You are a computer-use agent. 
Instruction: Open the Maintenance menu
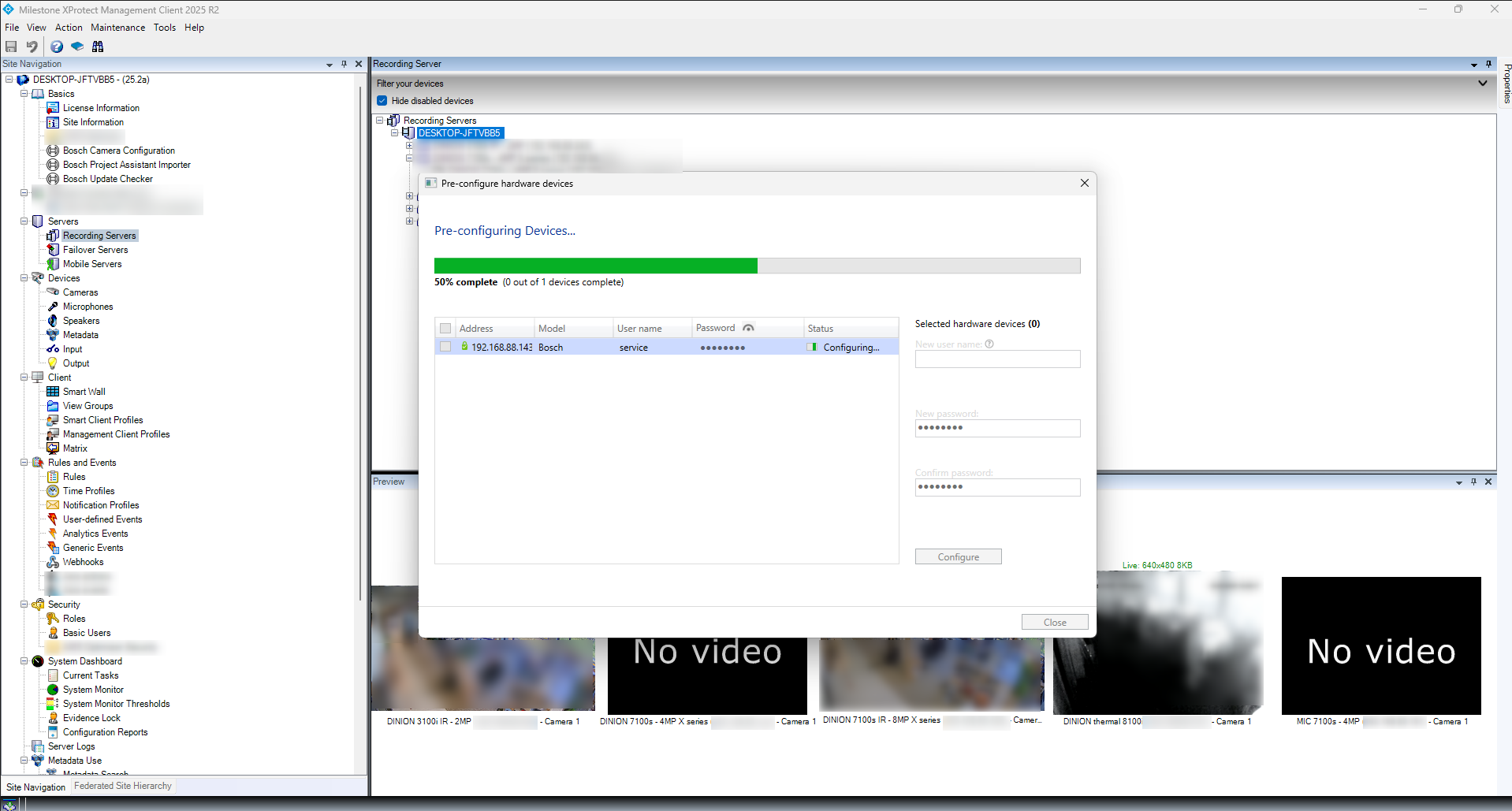tap(118, 28)
